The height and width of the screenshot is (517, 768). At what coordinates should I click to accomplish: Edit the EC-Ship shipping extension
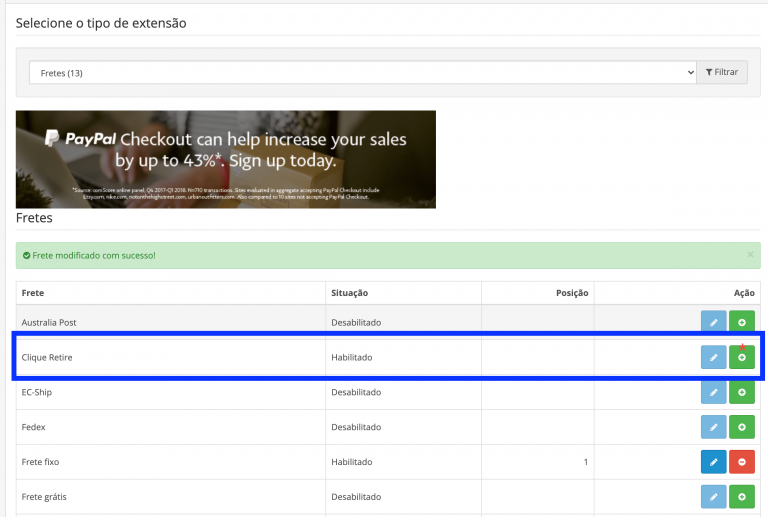click(713, 392)
